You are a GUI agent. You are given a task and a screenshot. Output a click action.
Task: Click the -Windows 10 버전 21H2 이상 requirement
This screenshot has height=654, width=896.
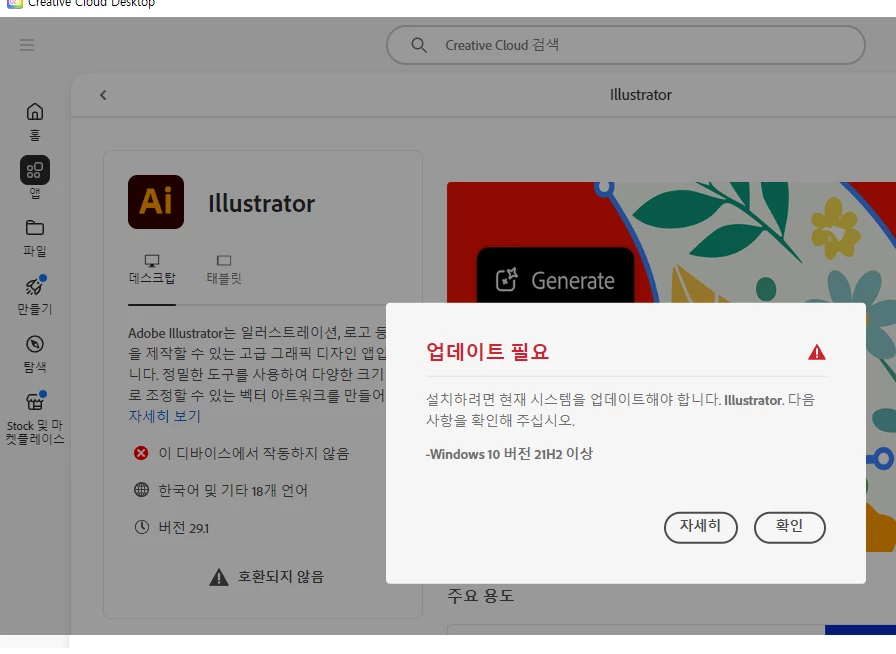click(509, 454)
